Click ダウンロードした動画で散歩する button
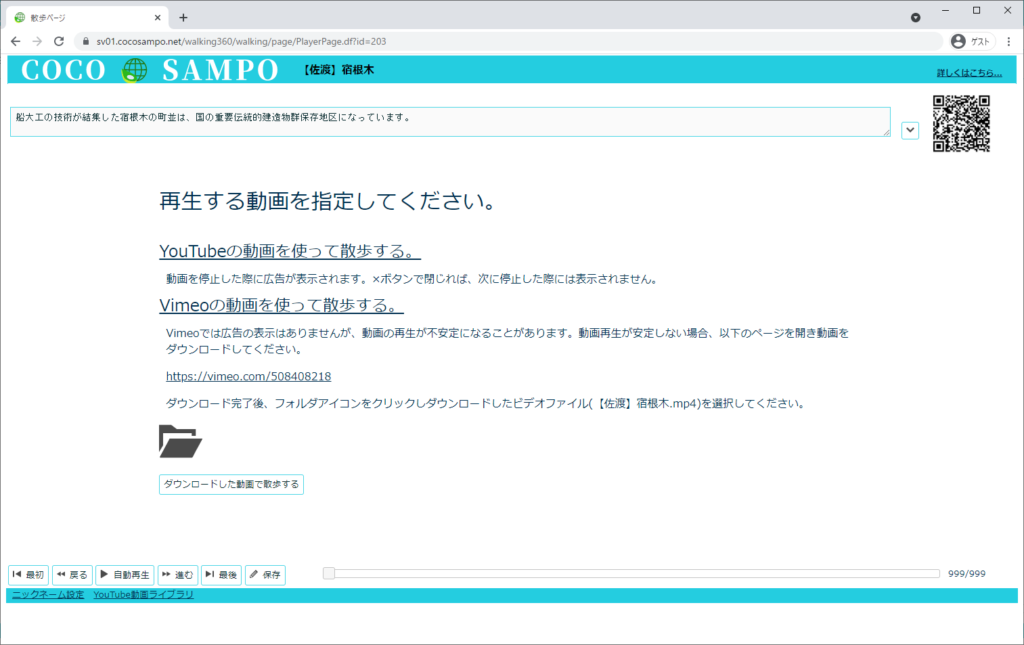 pyautogui.click(x=231, y=484)
